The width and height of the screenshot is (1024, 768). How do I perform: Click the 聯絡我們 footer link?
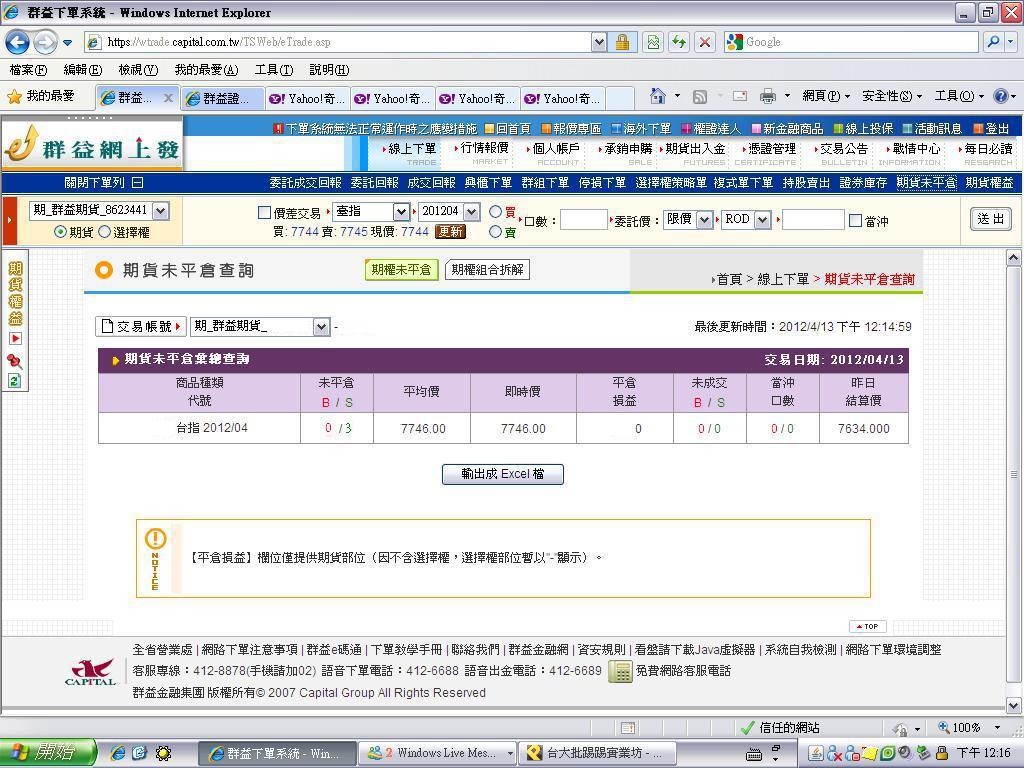475,650
